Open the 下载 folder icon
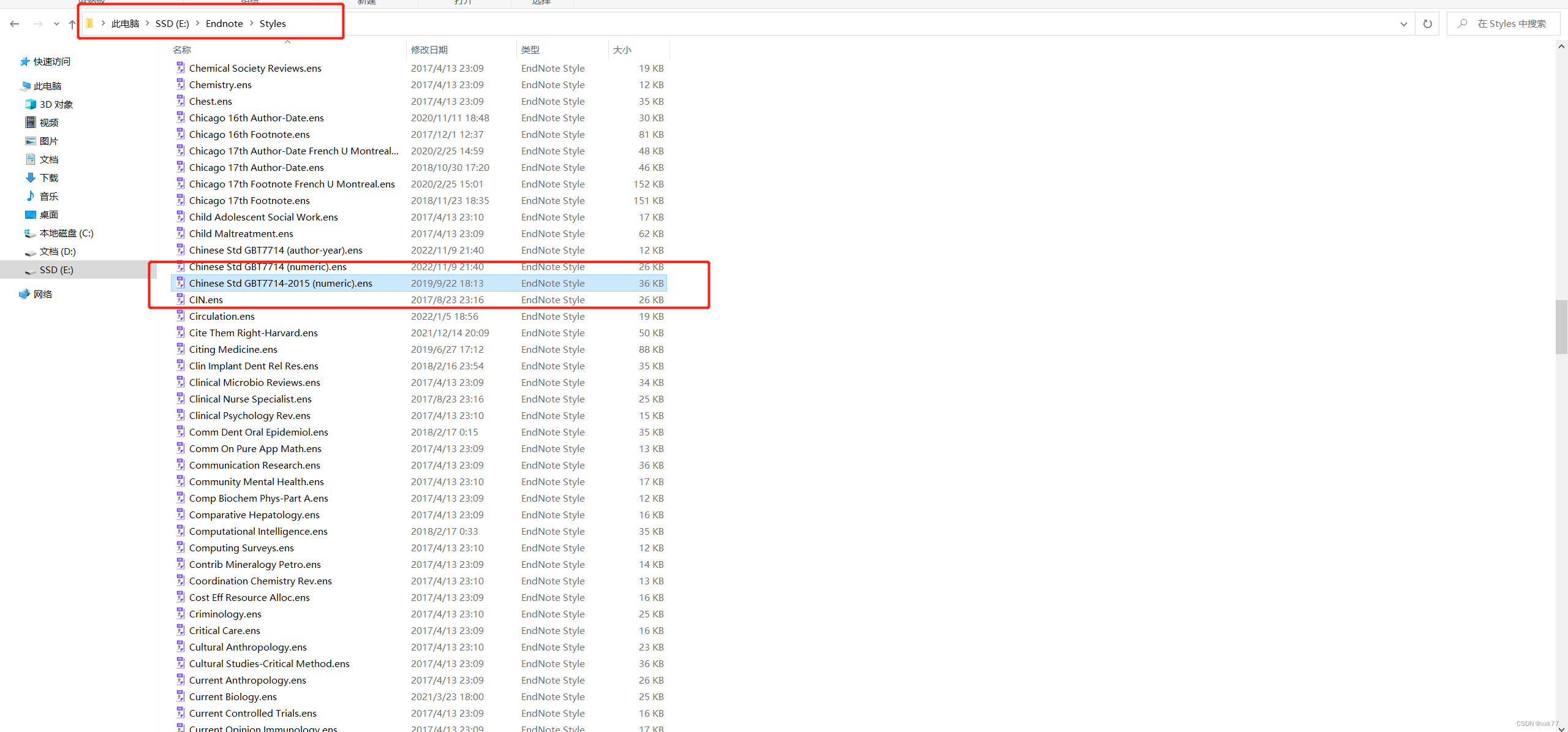This screenshot has width=1568, height=732. tap(30, 178)
